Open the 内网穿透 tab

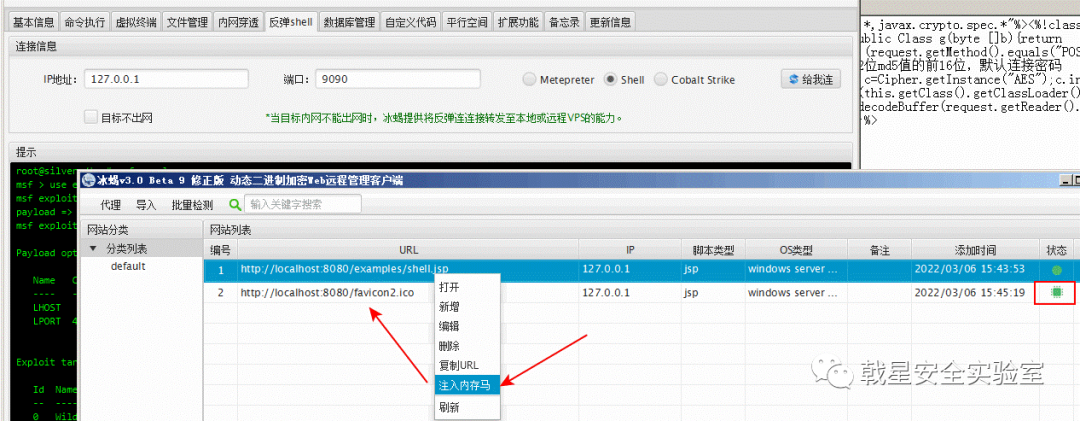pos(238,22)
